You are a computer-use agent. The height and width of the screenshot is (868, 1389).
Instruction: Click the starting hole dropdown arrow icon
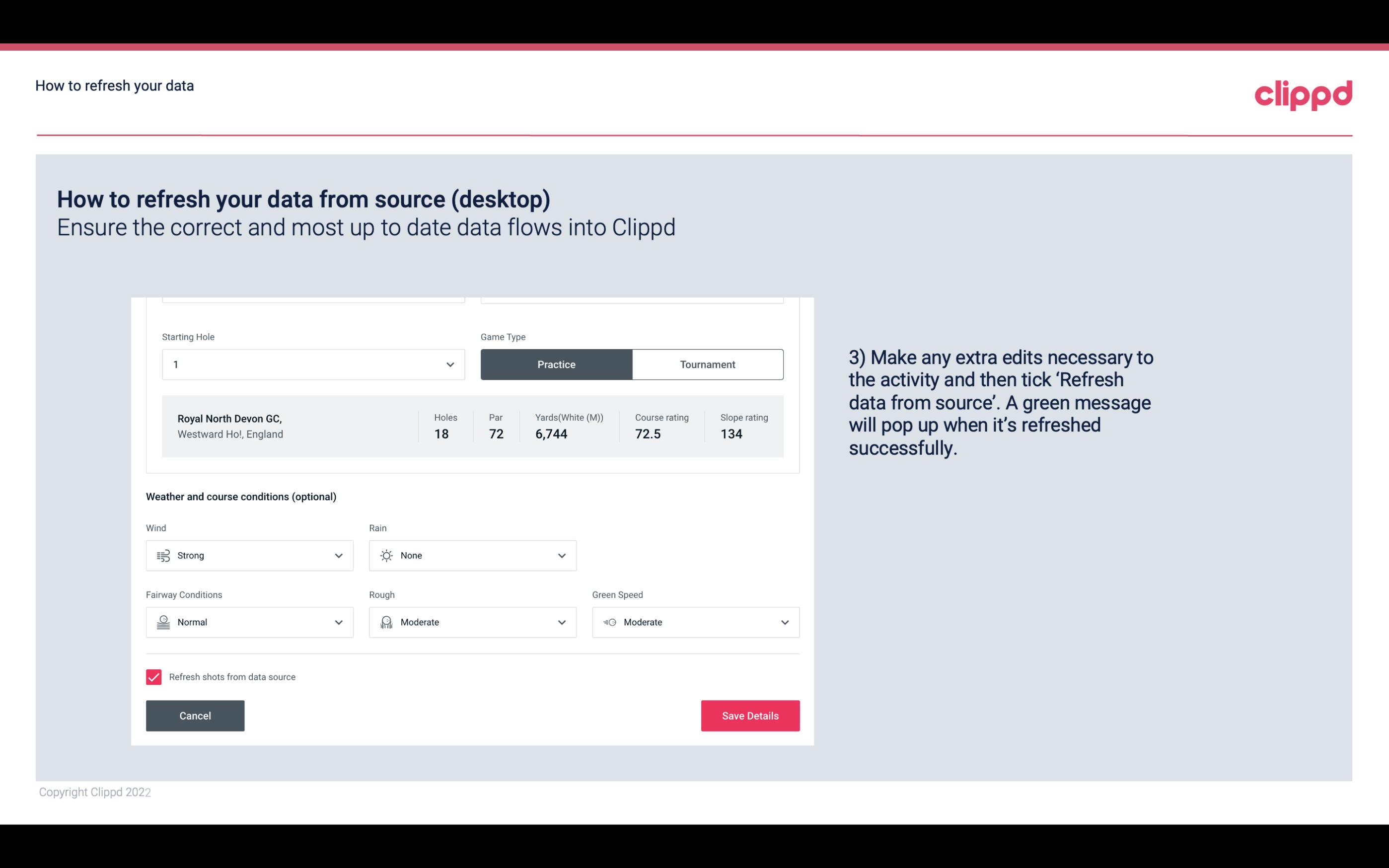(450, 364)
